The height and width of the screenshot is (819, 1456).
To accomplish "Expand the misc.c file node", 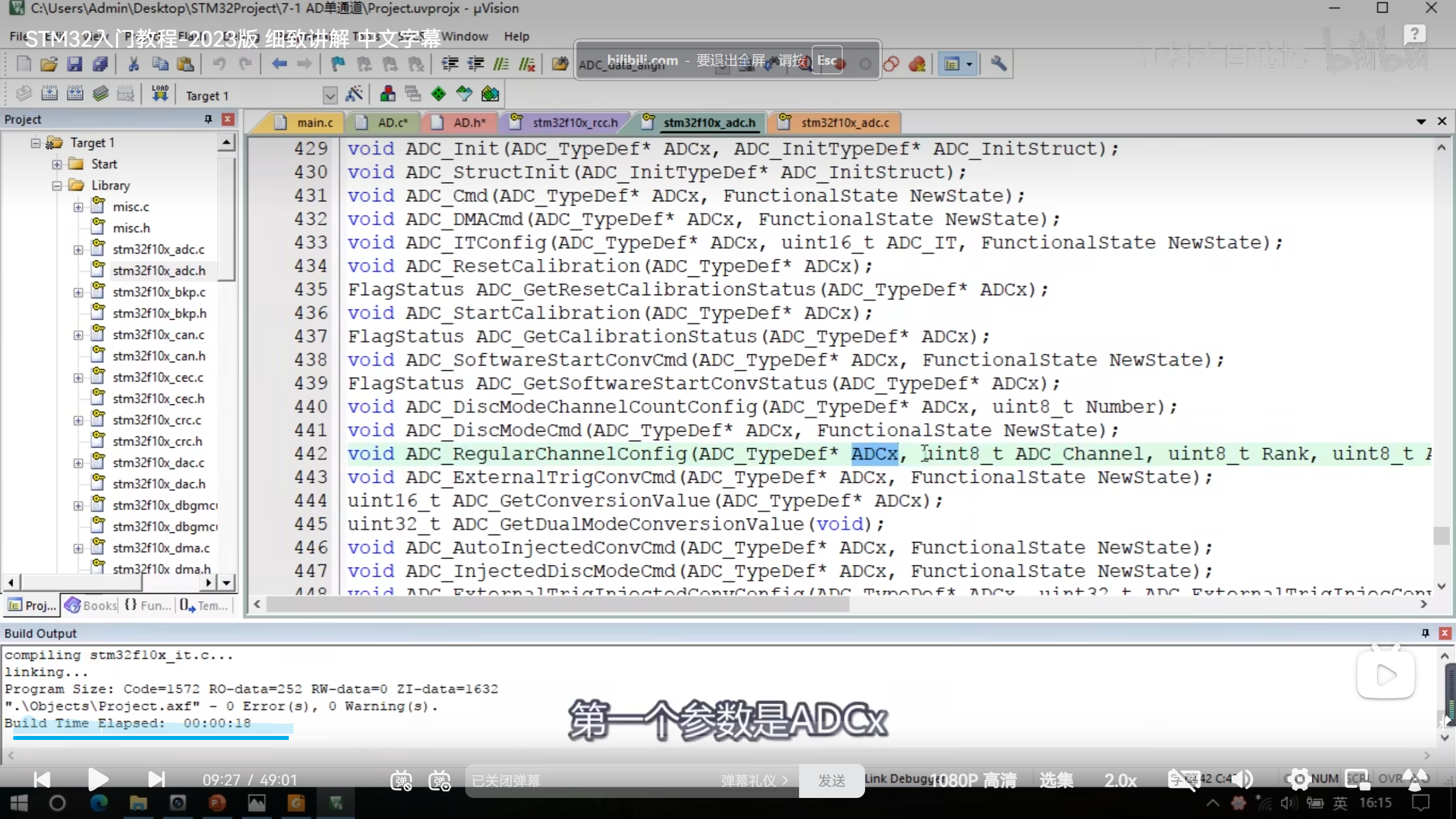I will click(78, 207).
